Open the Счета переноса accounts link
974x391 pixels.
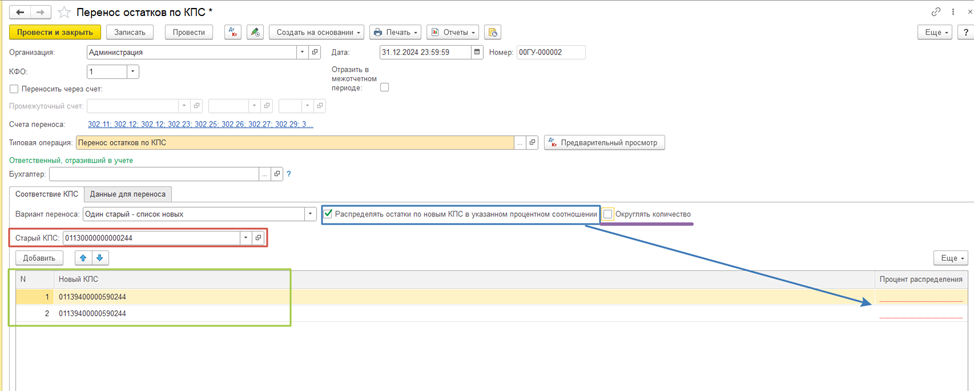point(201,125)
